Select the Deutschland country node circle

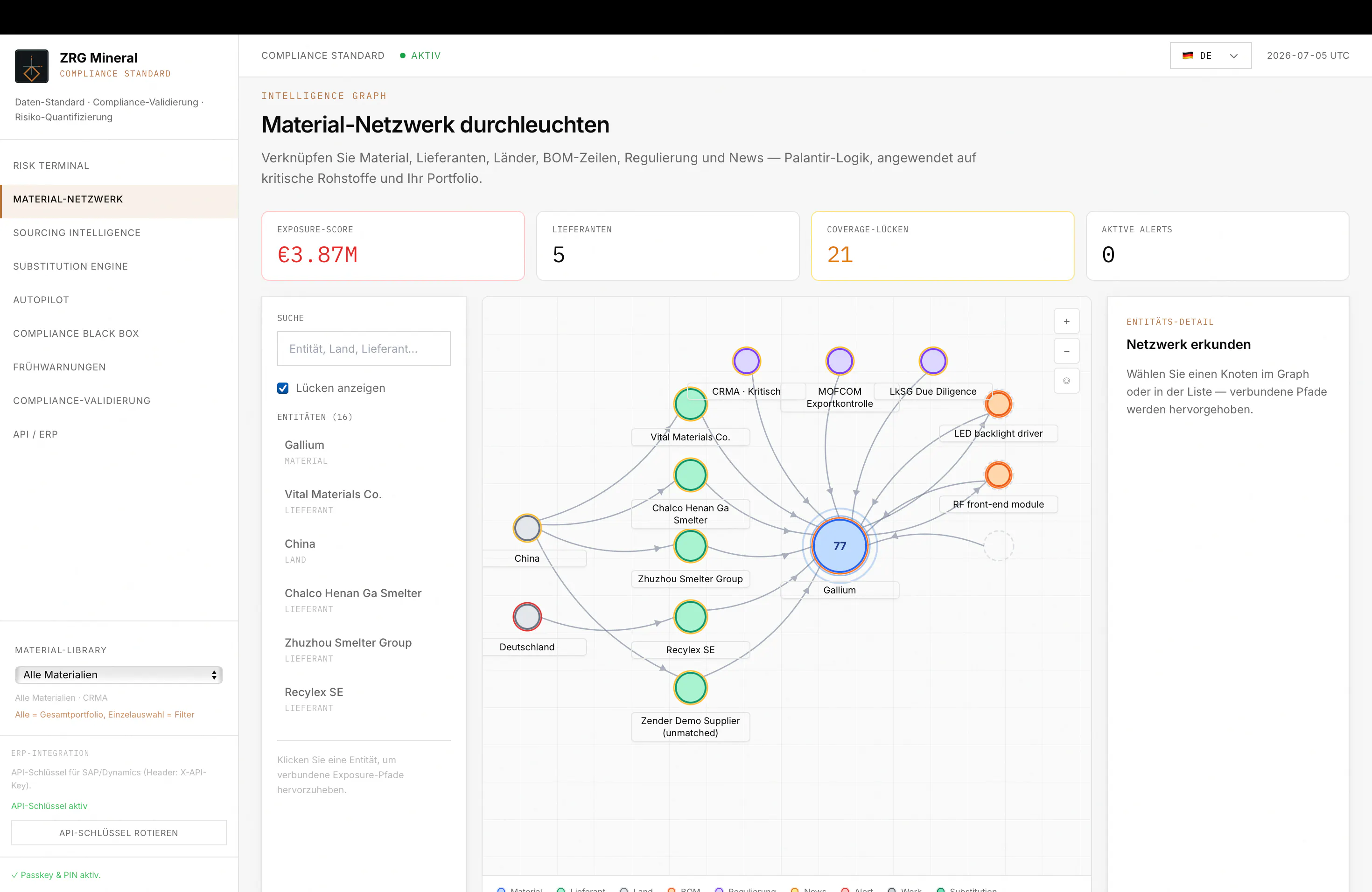click(527, 617)
